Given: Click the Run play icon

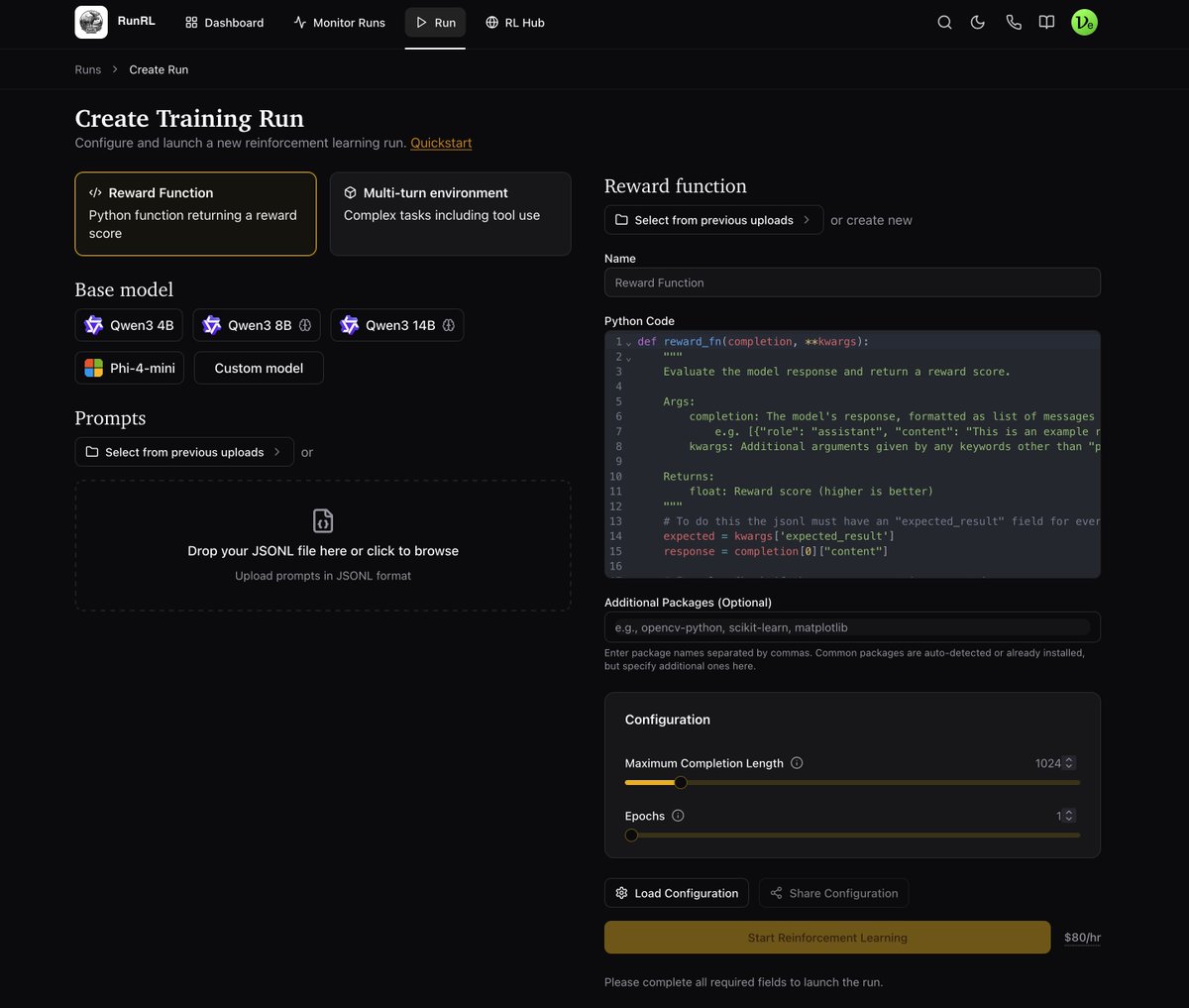Looking at the screenshot, I should coord(421,22).
